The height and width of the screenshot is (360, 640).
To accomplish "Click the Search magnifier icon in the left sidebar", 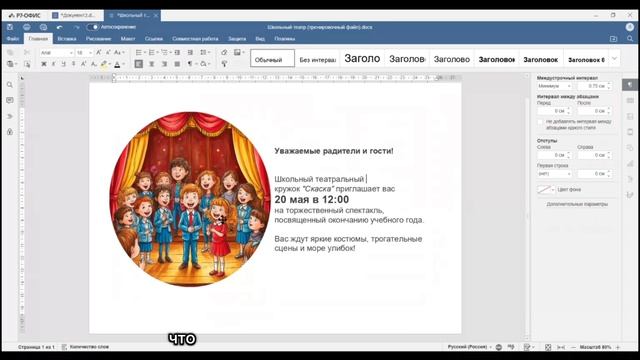I will (10, 85).
